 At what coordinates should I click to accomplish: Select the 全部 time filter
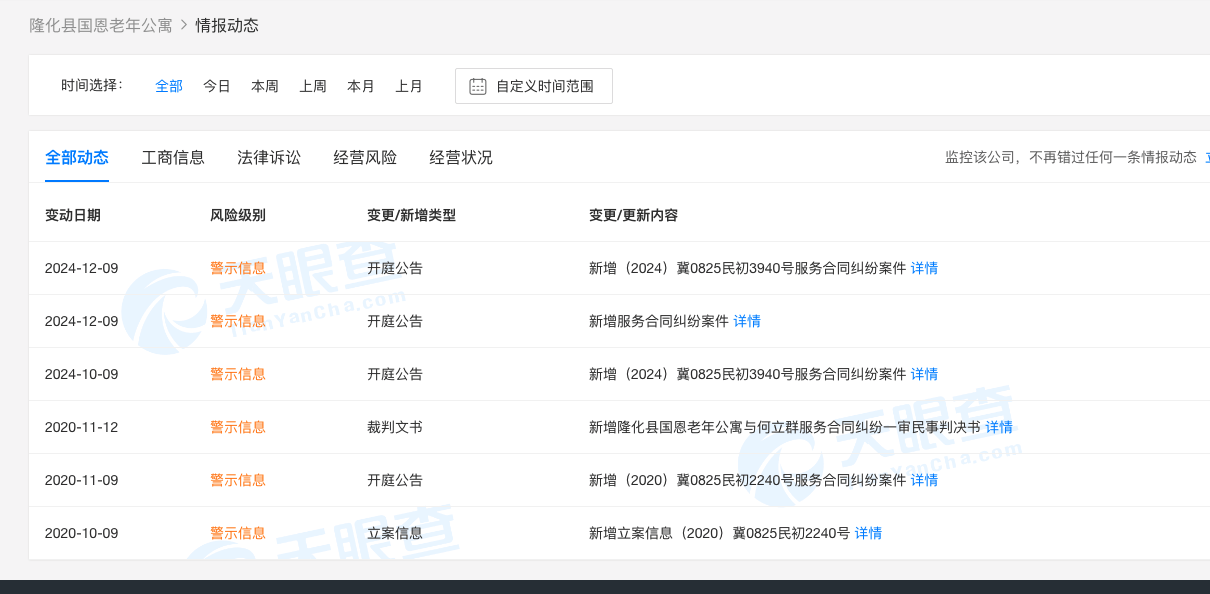169,86
